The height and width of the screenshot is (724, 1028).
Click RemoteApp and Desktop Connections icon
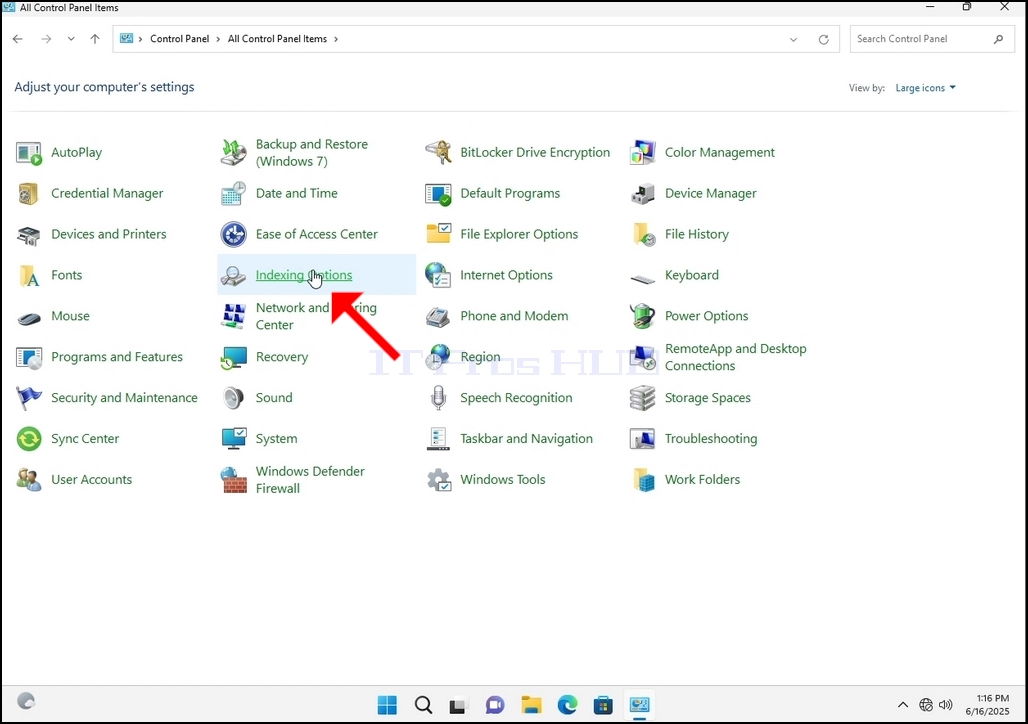pos(642,357)
